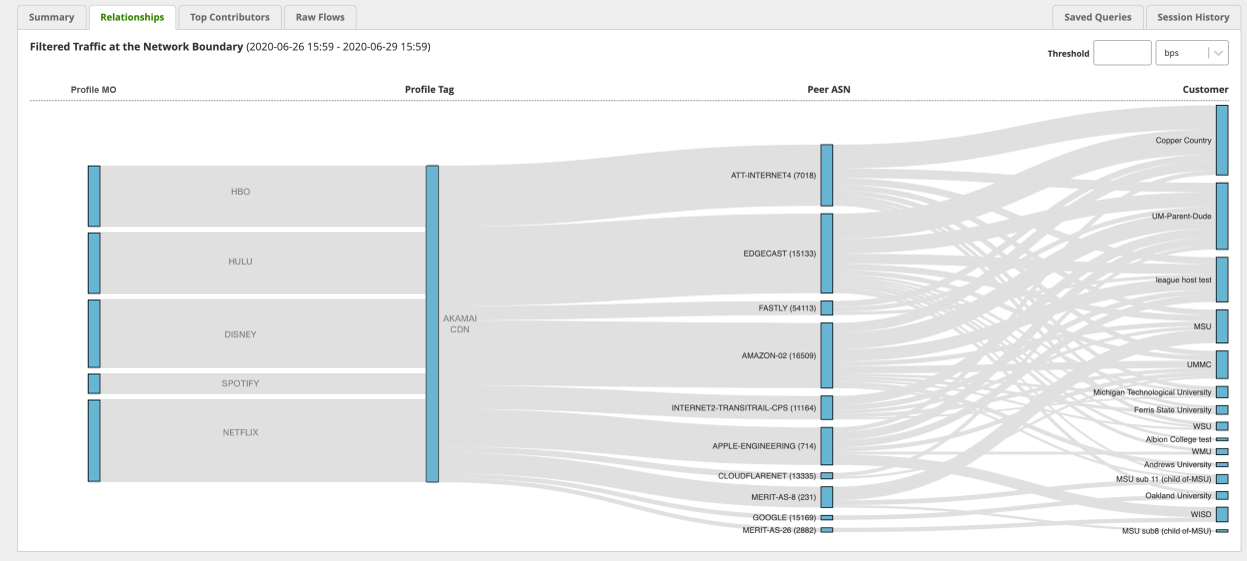The height and width of the screenshot is (561, 1247).
Task: Click the EDGECAST (15133) peer node
Action: pos(827,253)
